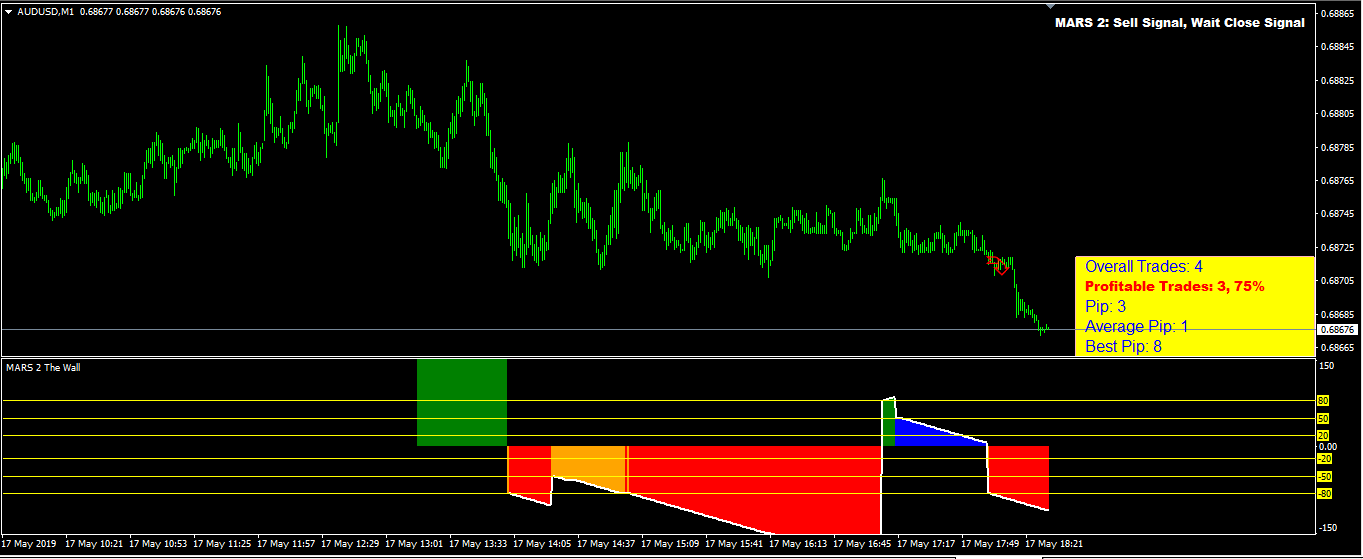Click the indicator level label -50

click(x=1323, y=477)
